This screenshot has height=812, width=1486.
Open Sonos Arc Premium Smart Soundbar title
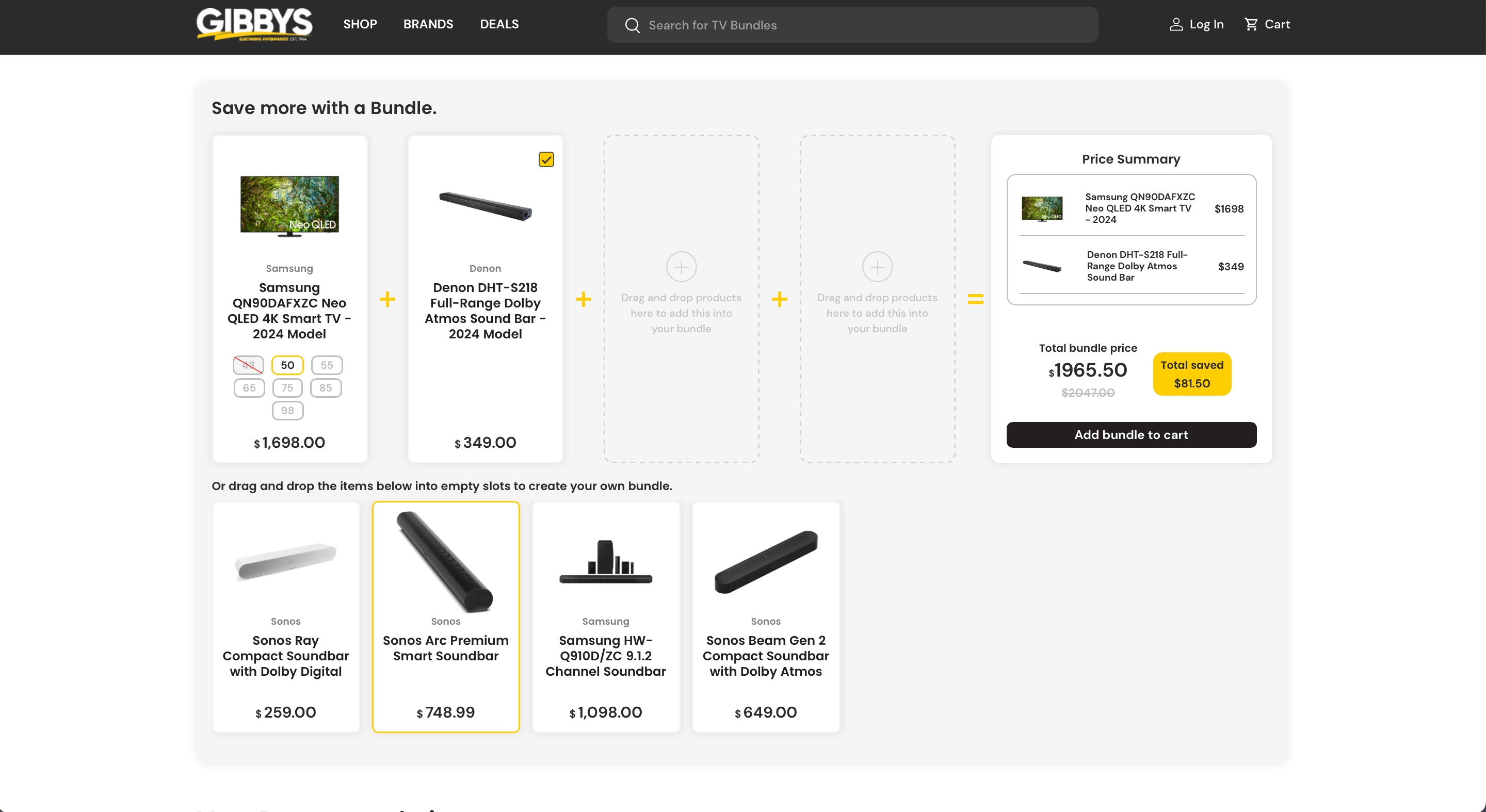coord(445,648)
